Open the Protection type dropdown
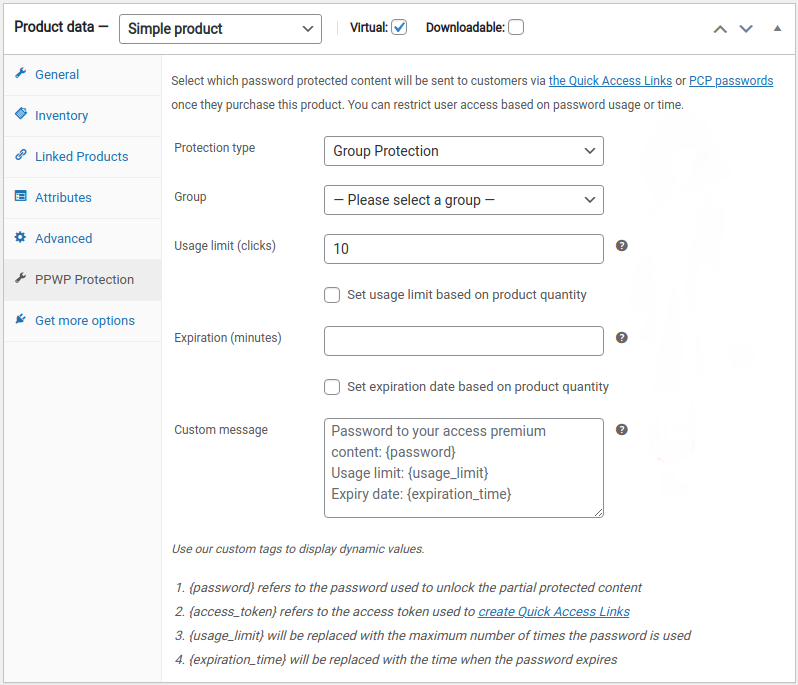 tap(463, 151)
